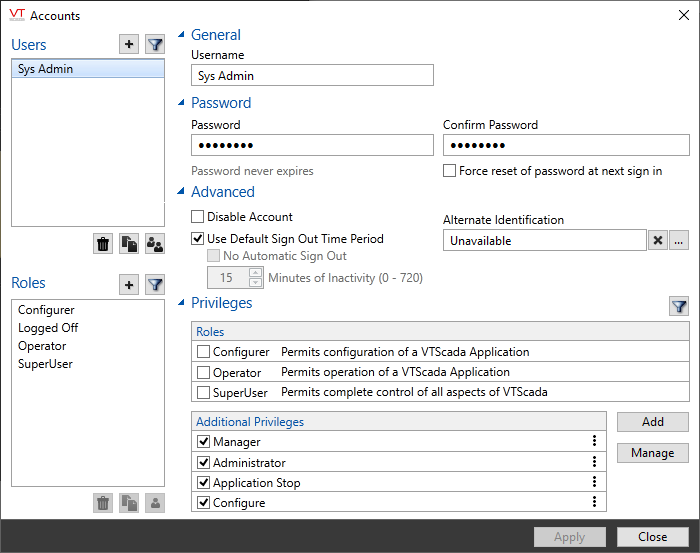Collapse the Advanced section
700x553 pixels.
pyautogui.click(x=181, y=192)
